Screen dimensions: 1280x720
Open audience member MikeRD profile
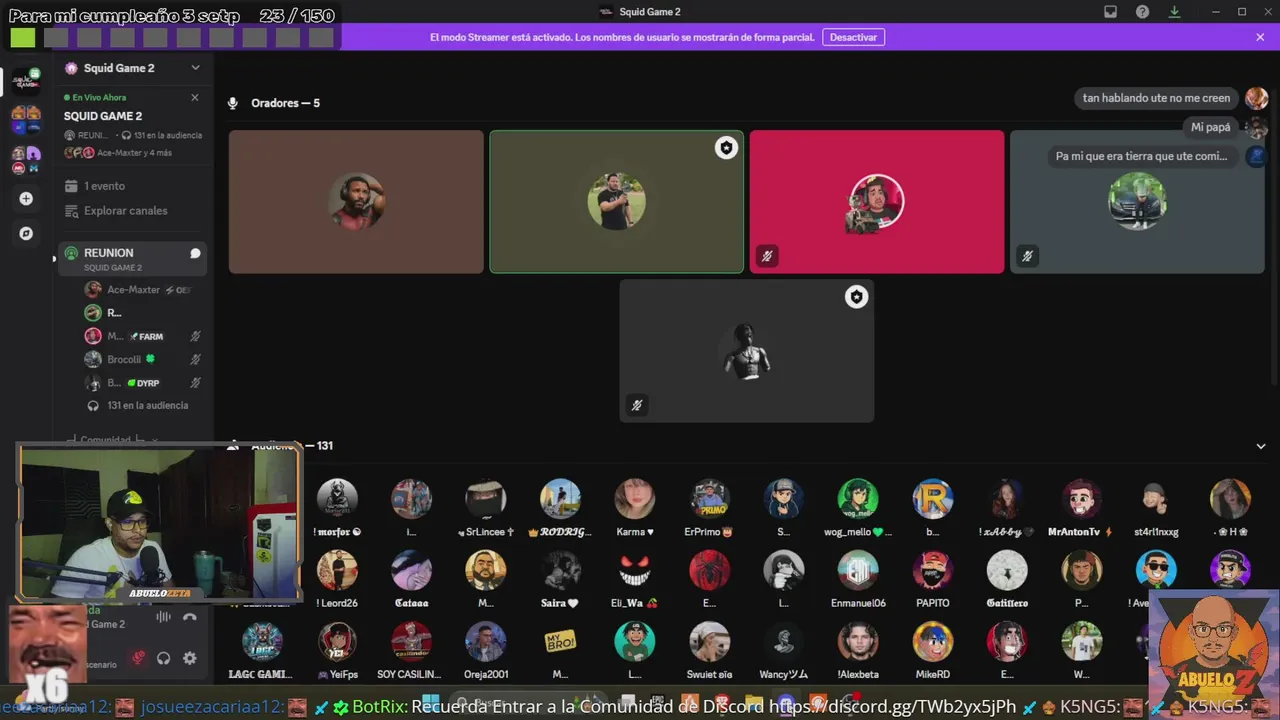pyautogui.click(x=932, y=650)
